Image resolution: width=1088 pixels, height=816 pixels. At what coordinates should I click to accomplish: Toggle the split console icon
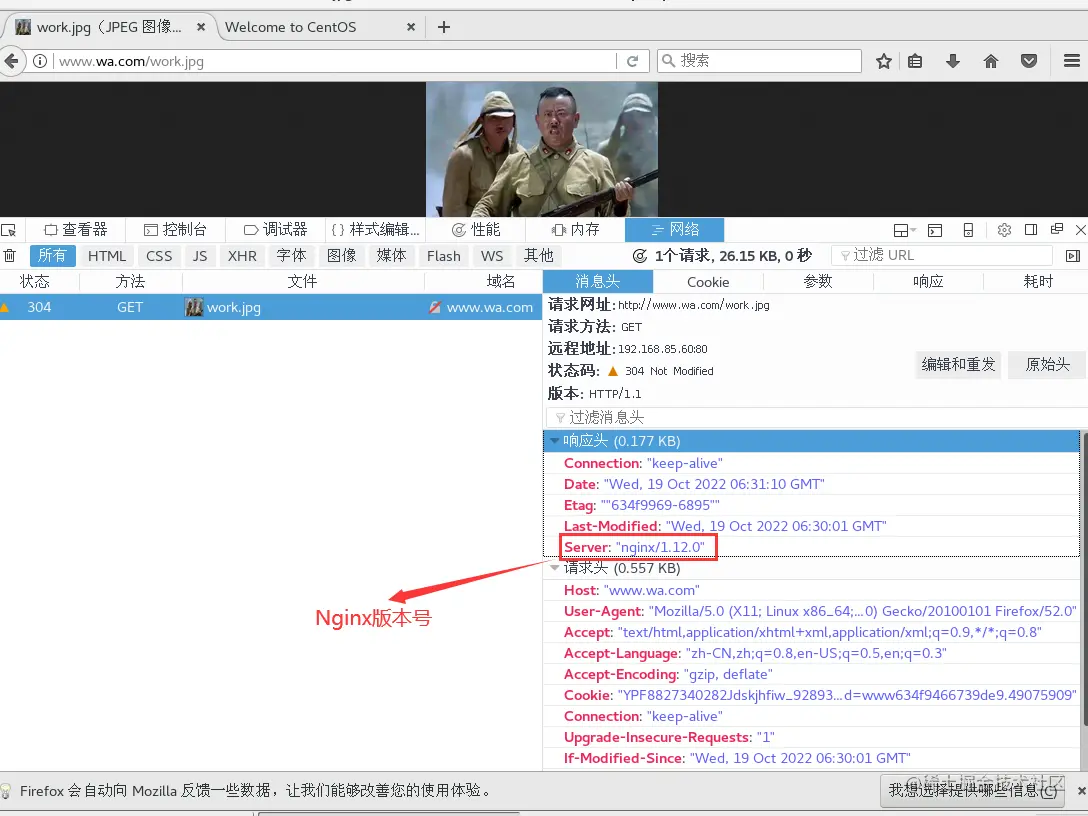pyautogui.click(x=934, y=229)
